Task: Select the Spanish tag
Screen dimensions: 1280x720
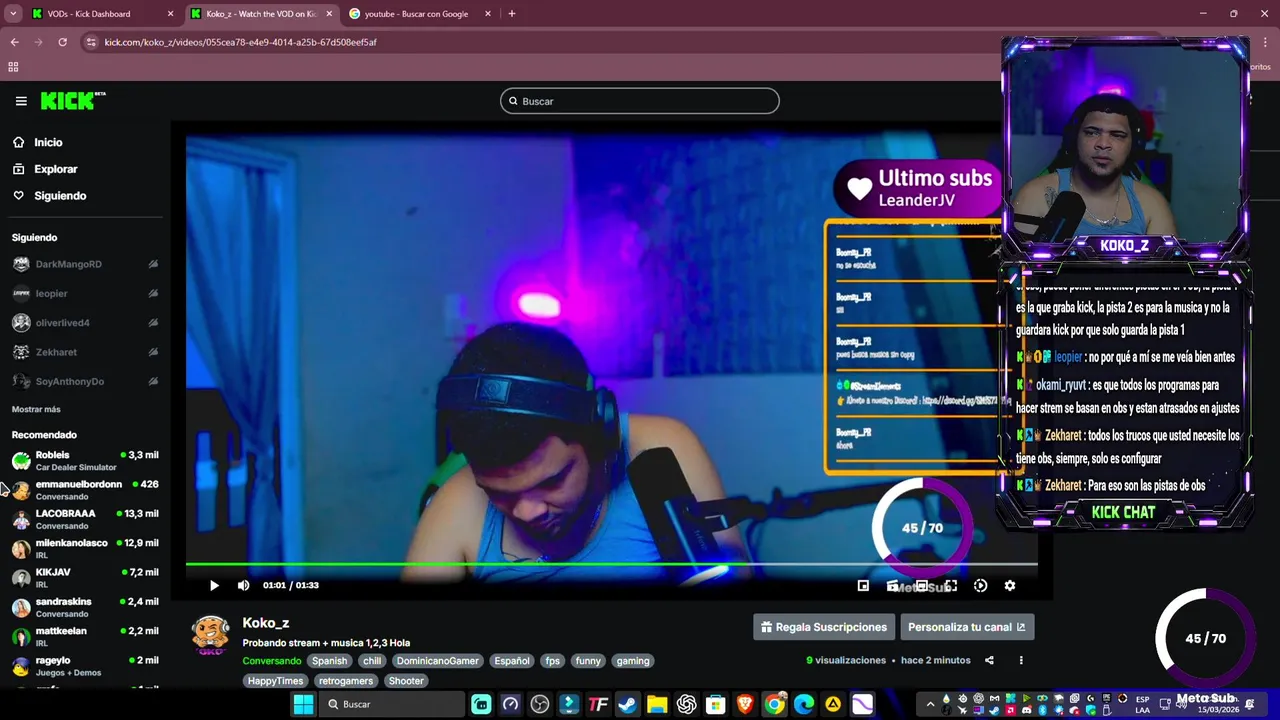Action: [329, 661]
